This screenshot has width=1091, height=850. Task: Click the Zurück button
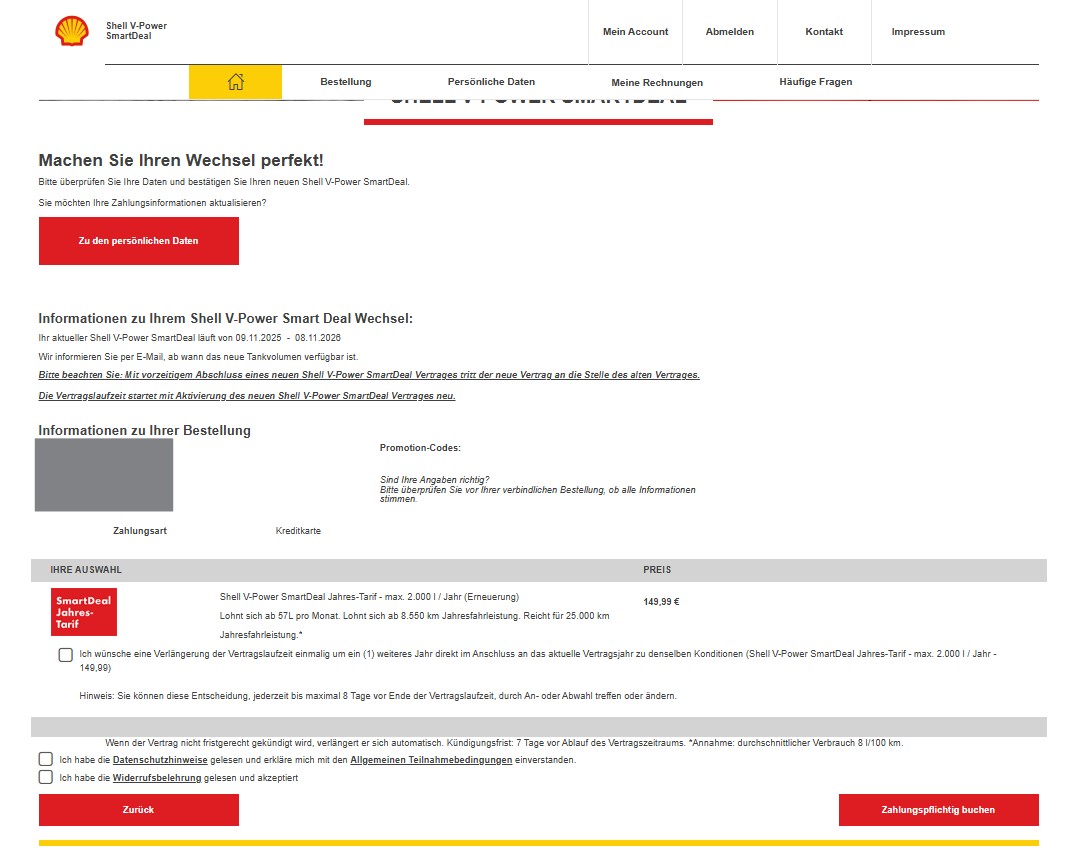[x=139, y=810]
